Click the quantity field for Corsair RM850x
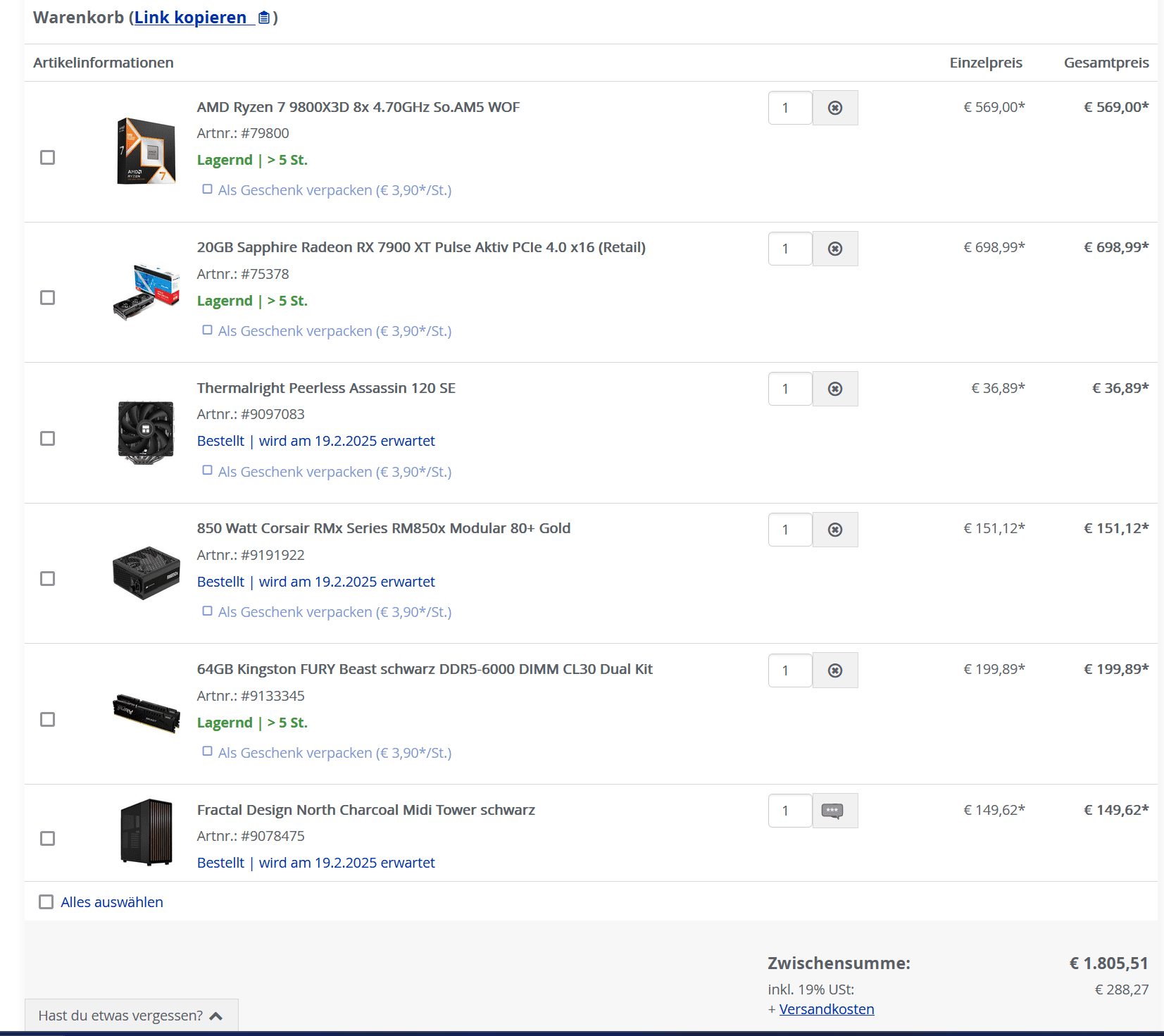1164x1036 pixels. click(x=790, y=530)
